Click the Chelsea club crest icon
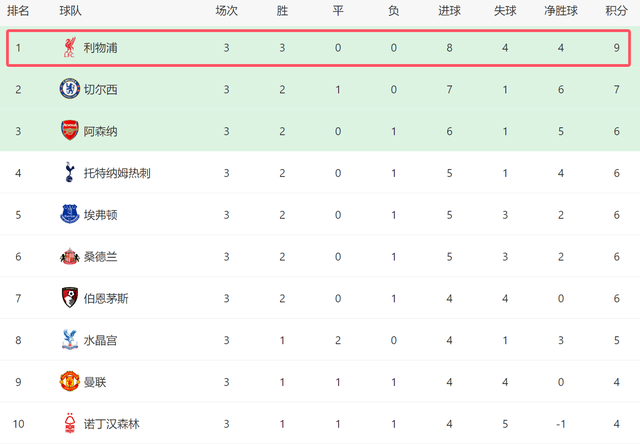 click(x=68, y=90)
